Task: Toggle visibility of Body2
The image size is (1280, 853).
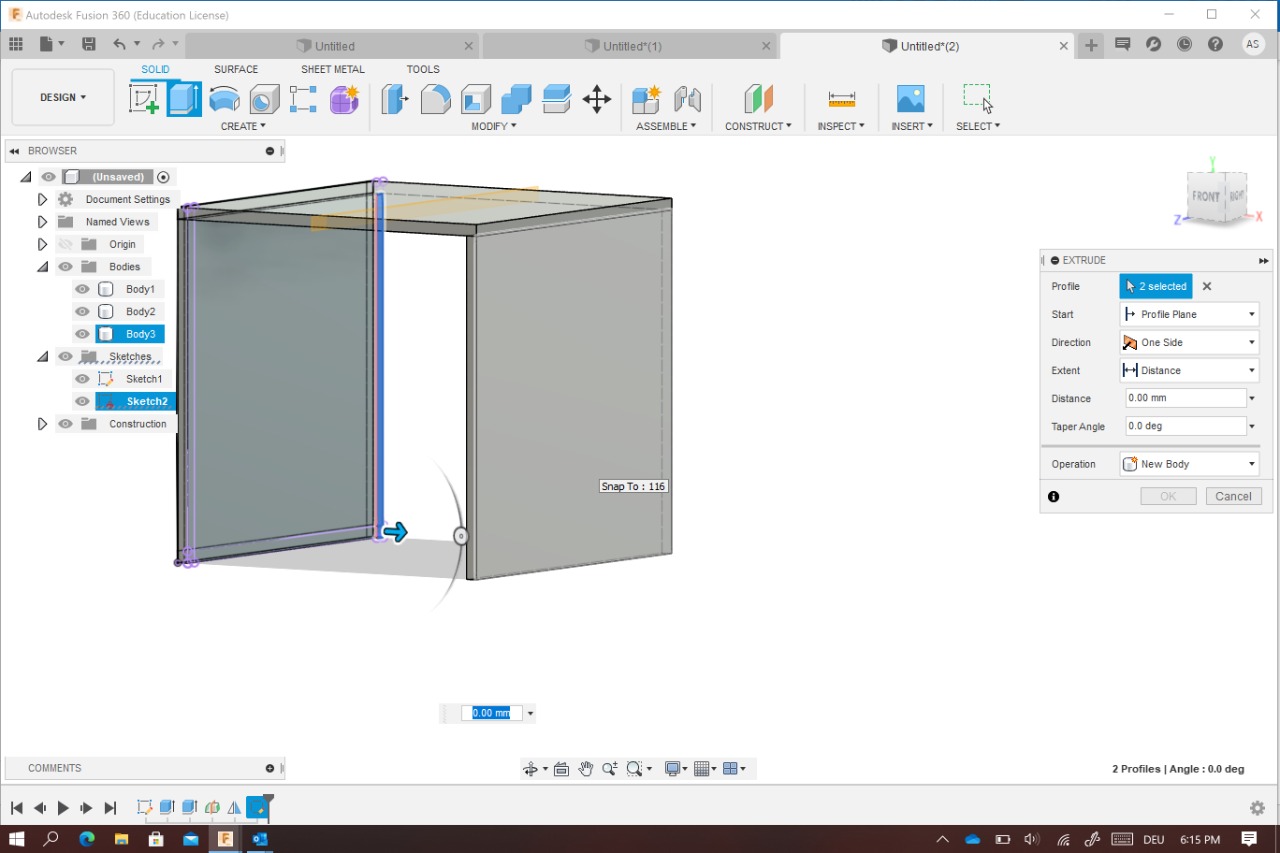Action: point(83,312)
